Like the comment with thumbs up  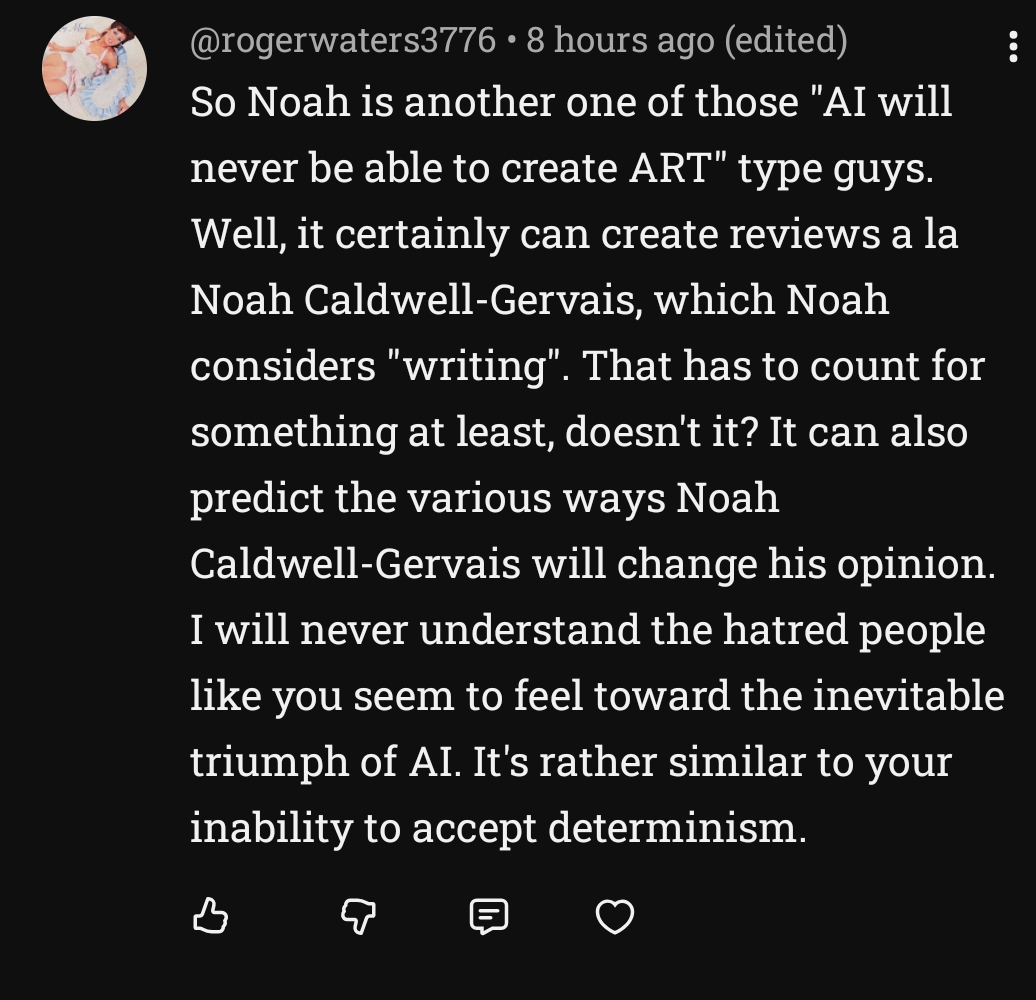210,915
